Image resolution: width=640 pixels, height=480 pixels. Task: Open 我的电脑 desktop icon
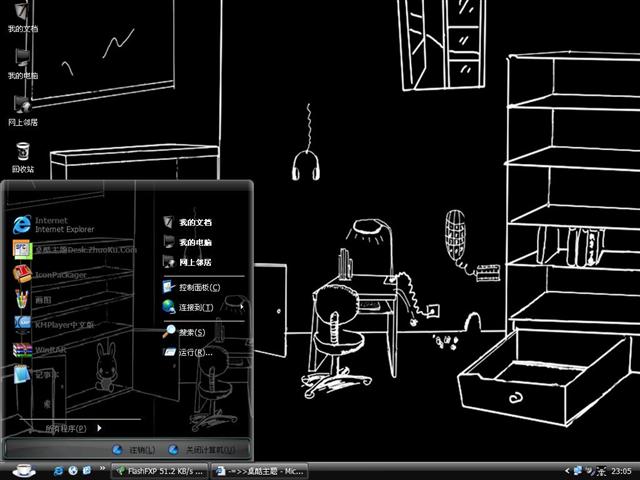23,64
